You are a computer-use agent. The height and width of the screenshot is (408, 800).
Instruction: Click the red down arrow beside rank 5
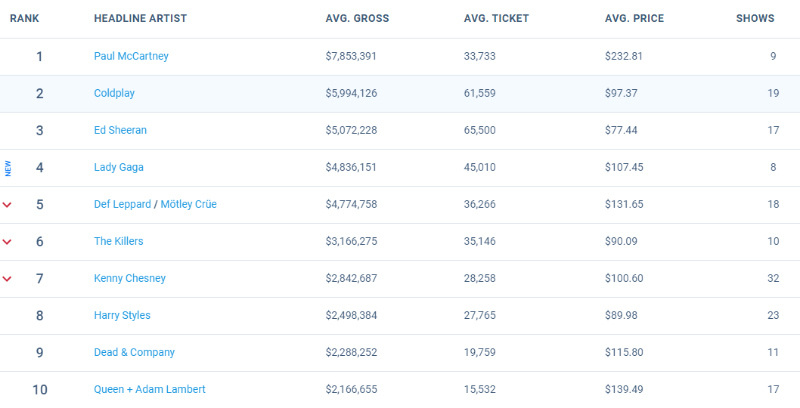[x=7, y=205]
